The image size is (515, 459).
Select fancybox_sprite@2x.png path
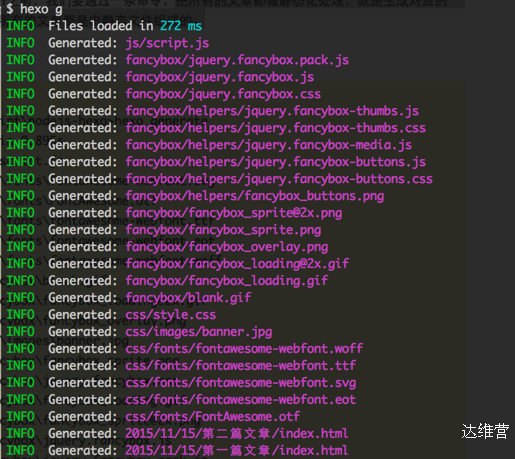point(234,213)
